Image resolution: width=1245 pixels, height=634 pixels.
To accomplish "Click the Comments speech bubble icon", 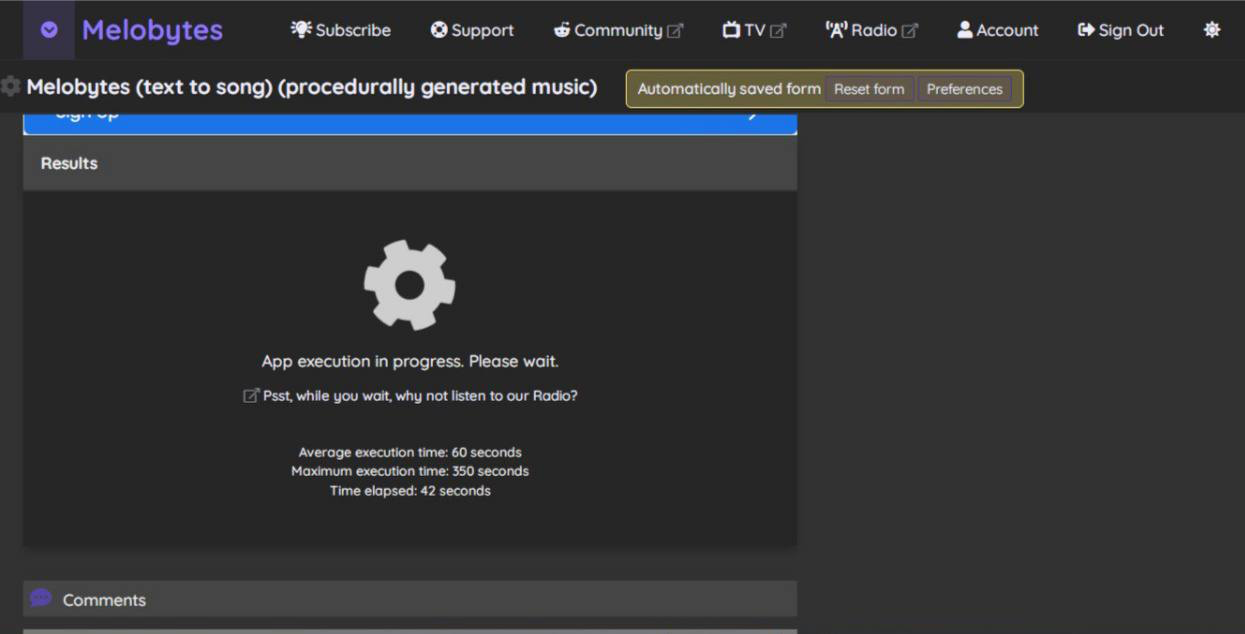I will [41, 598].
